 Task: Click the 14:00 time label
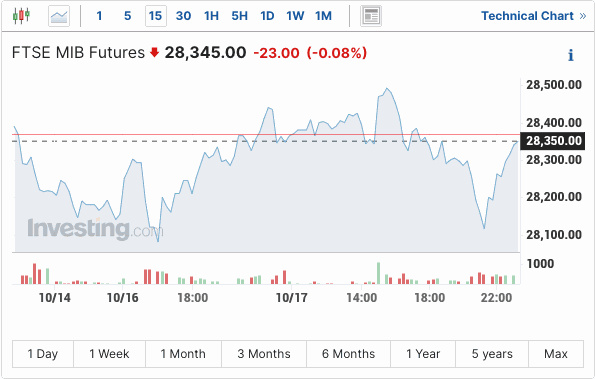click(x=362, y=297)
